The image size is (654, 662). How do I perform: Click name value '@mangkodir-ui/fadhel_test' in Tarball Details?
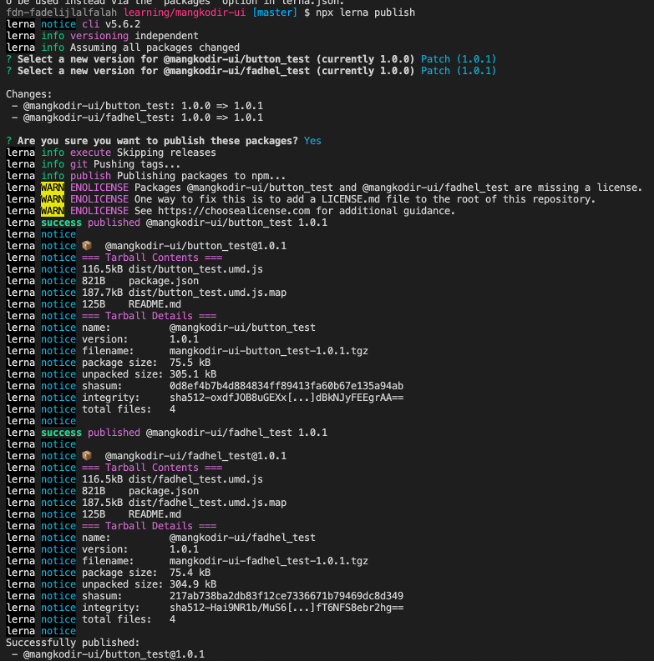(x=242, y=538)
